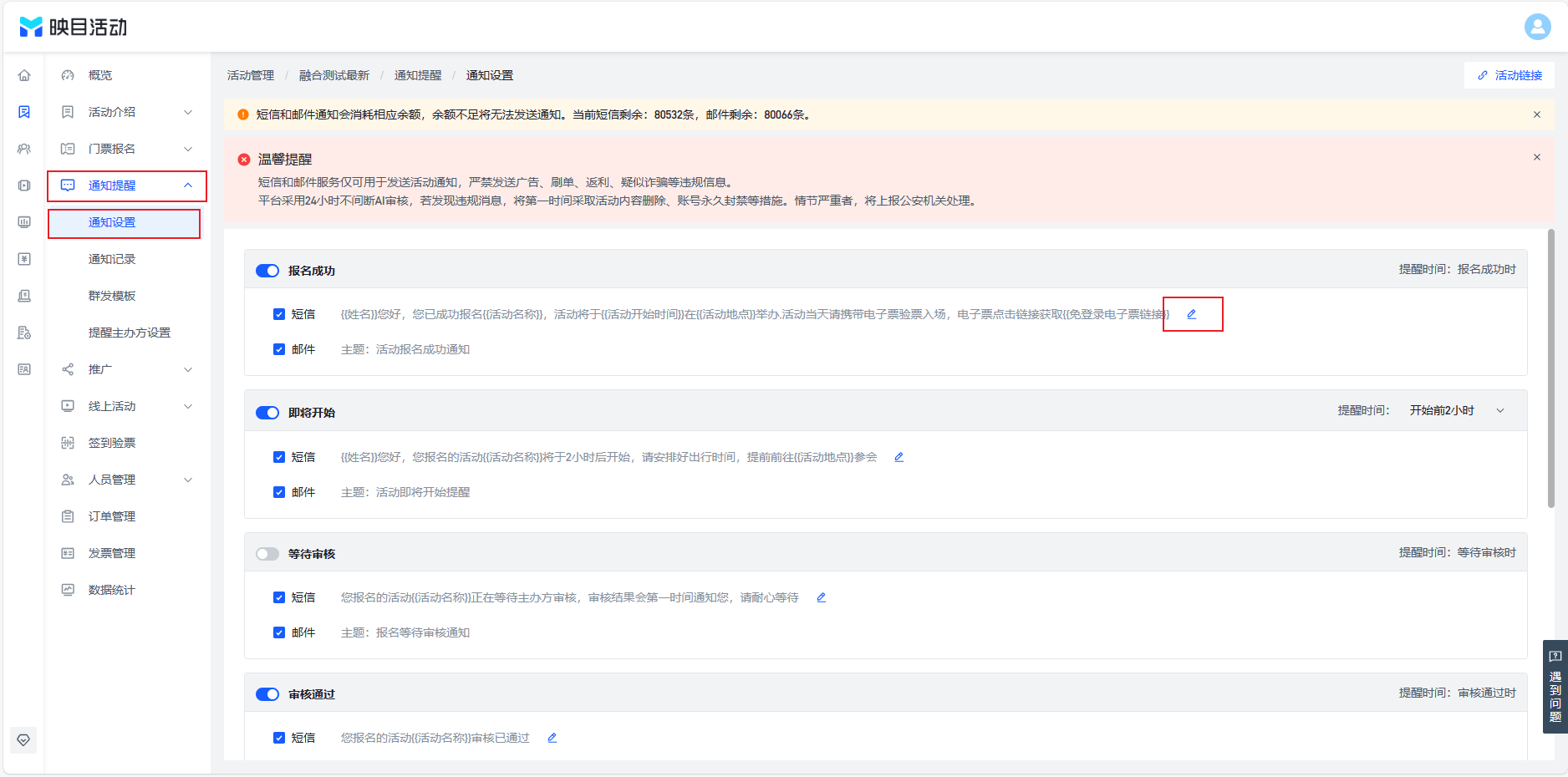Uncheck 短信 under 审核通过

click(x=279, y=738)
